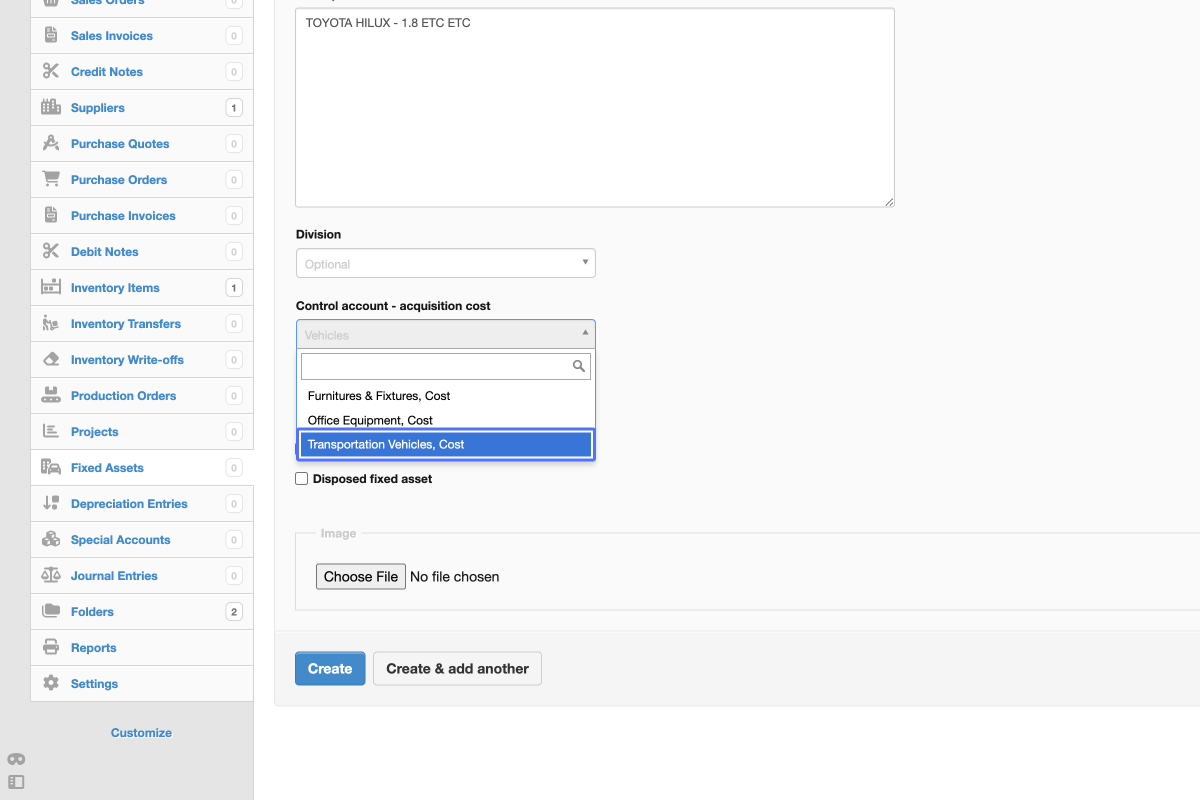Collapse the Control account acquisition cost dropdown
This screenshot has height=800, width=1200.
tap(445, 335)
